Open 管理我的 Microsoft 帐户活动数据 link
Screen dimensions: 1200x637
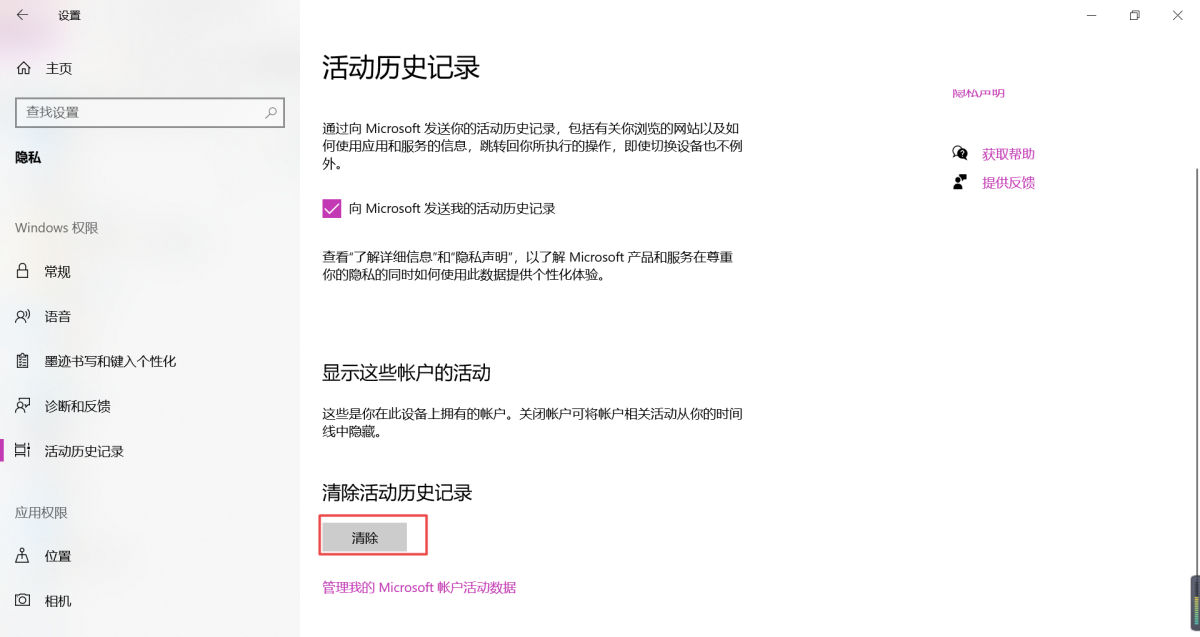pos(419,587)
